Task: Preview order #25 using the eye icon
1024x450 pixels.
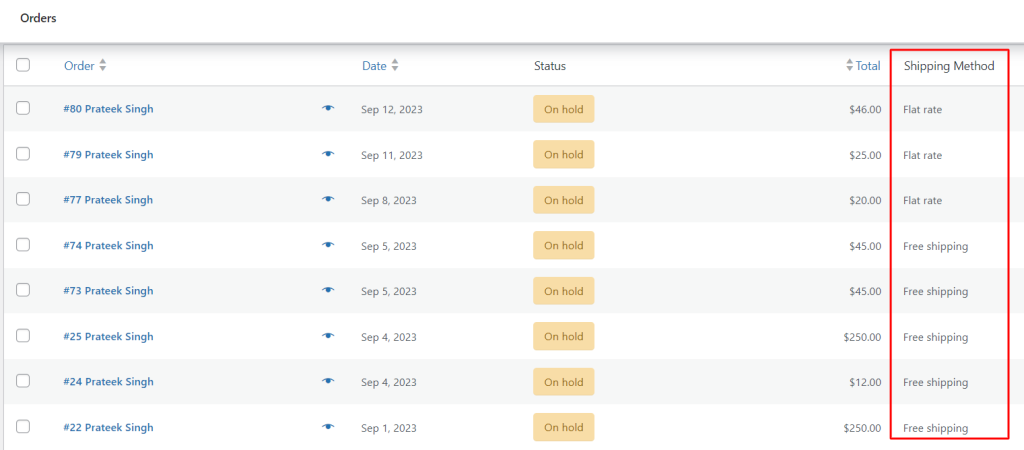Action: [x=328, y=336]
